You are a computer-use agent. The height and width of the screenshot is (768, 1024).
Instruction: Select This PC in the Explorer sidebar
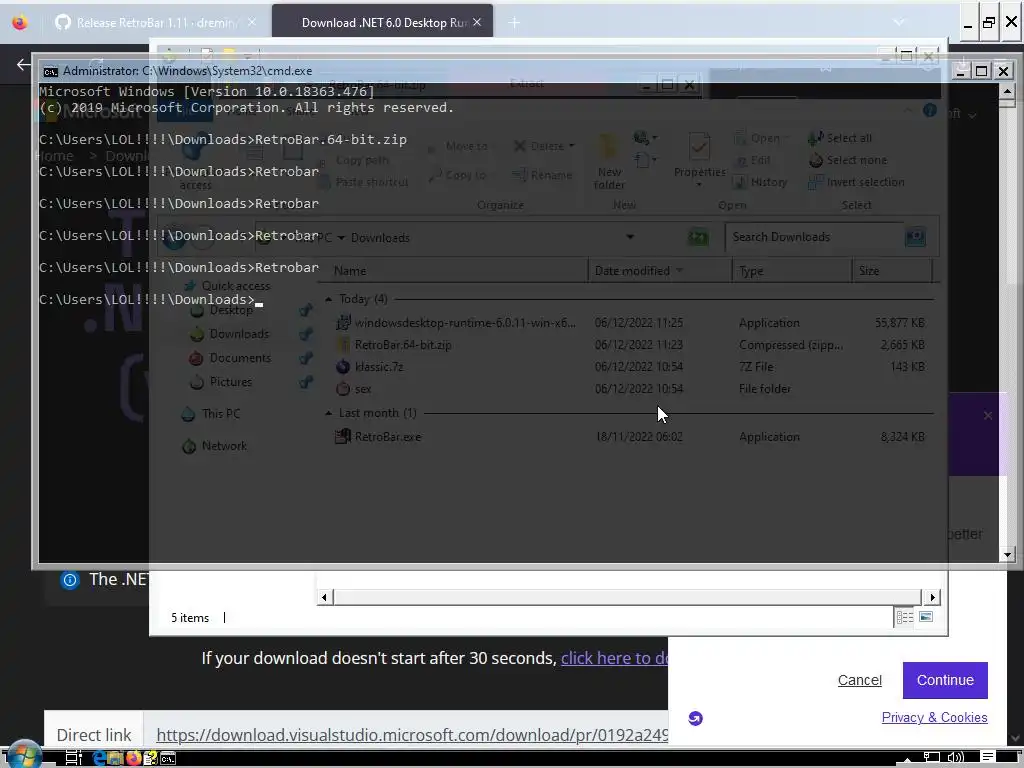click(x=210, y=414)
